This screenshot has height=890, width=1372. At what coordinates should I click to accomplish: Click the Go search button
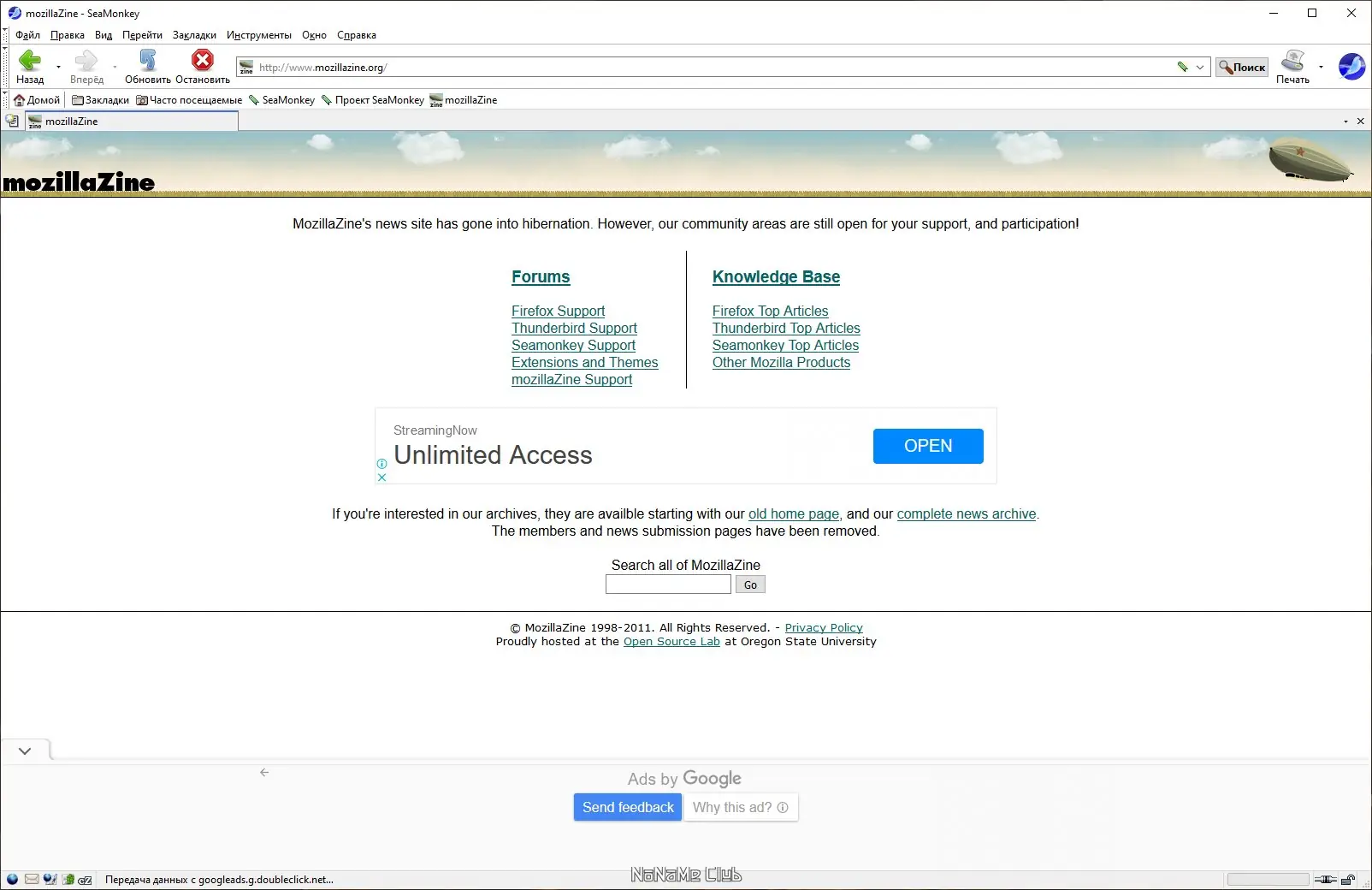pyautogui.click(x=750, y=584)
